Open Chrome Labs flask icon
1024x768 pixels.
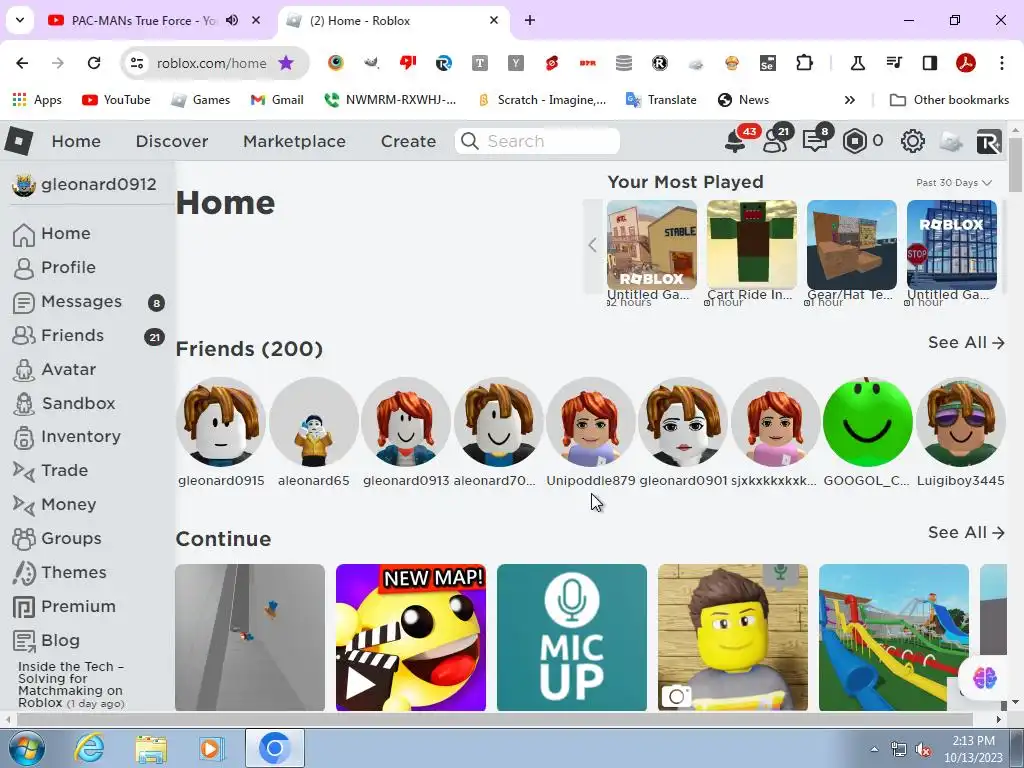[857, 63]
